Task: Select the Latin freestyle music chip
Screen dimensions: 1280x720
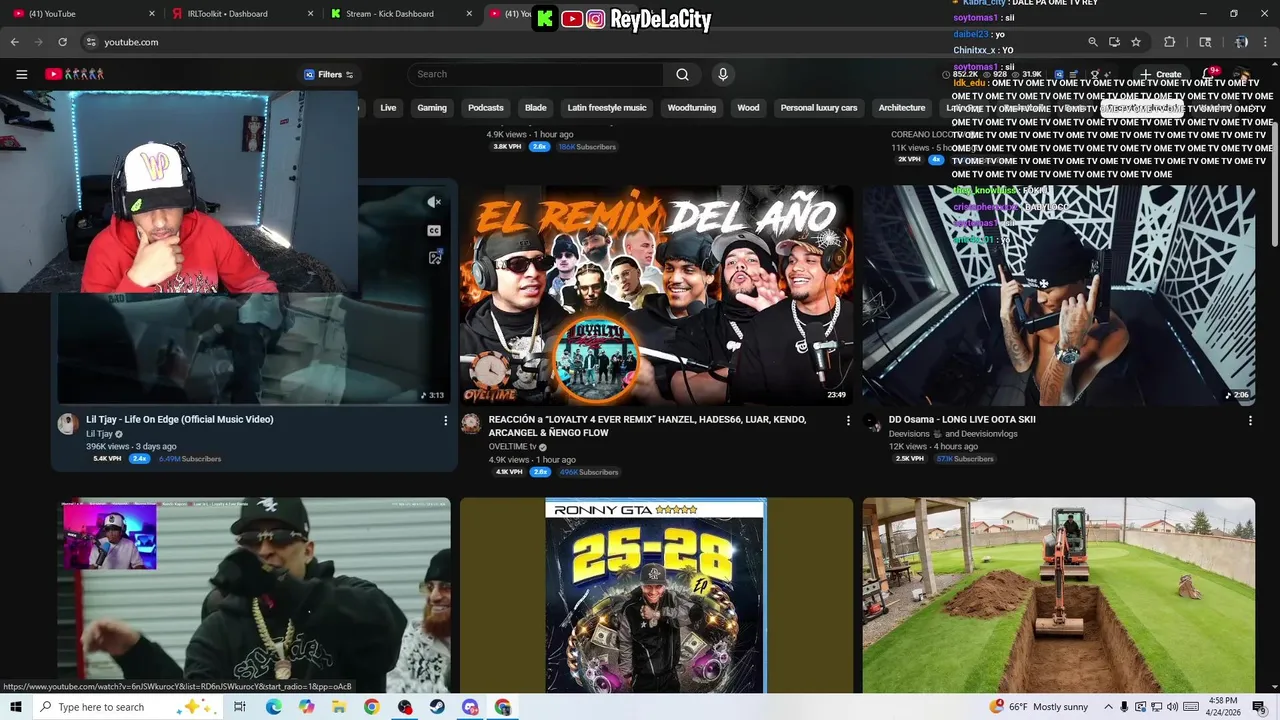Action: point(607,108)
